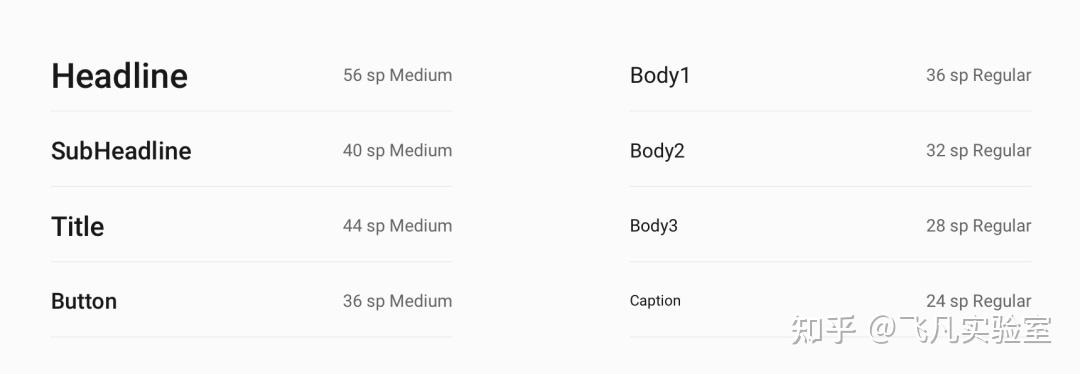The height and width of the screenshot is (374, 1080).
Task: Click the Headline text sample
Action: pyautogui.click(x=119, y=75)
